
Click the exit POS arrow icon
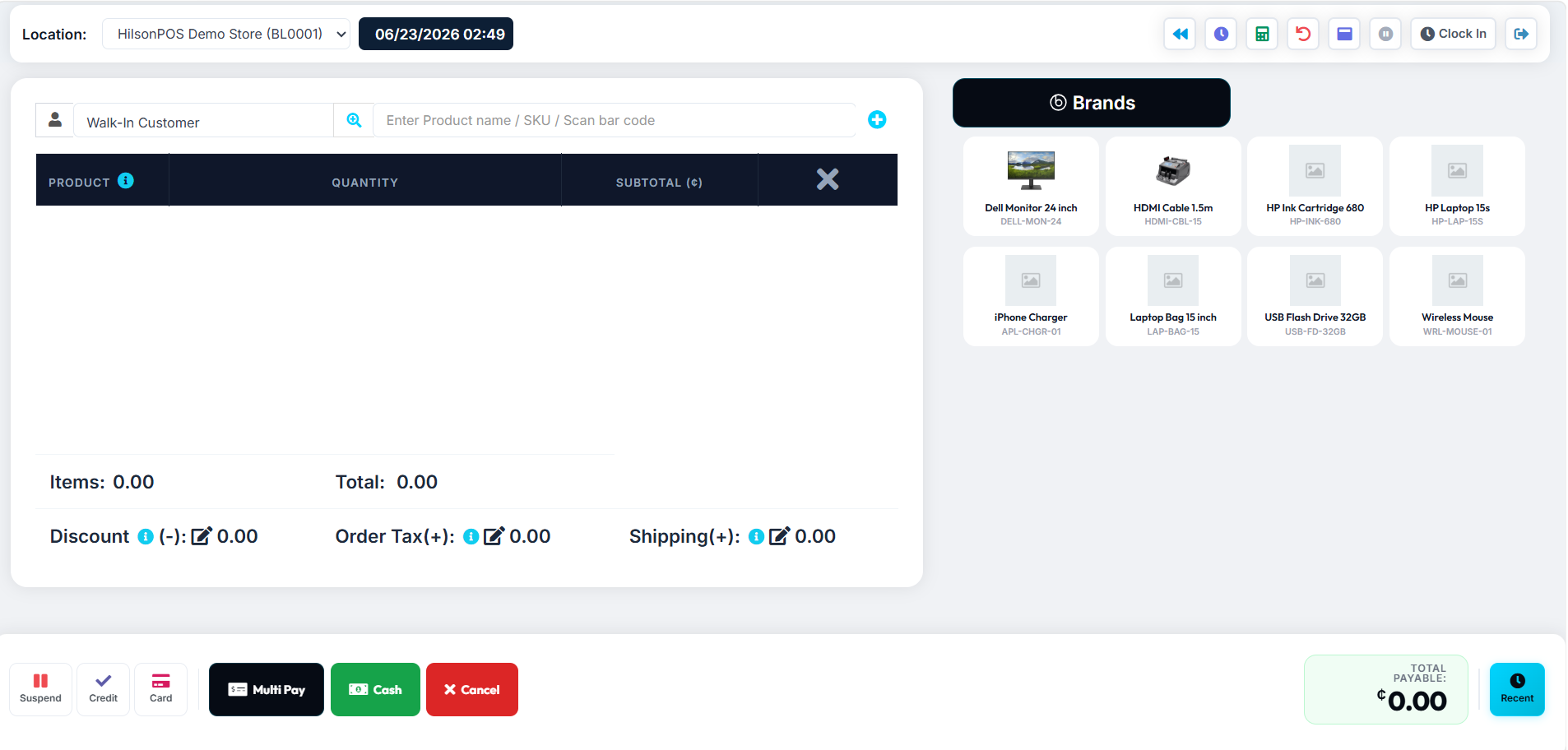[1521, 34]
